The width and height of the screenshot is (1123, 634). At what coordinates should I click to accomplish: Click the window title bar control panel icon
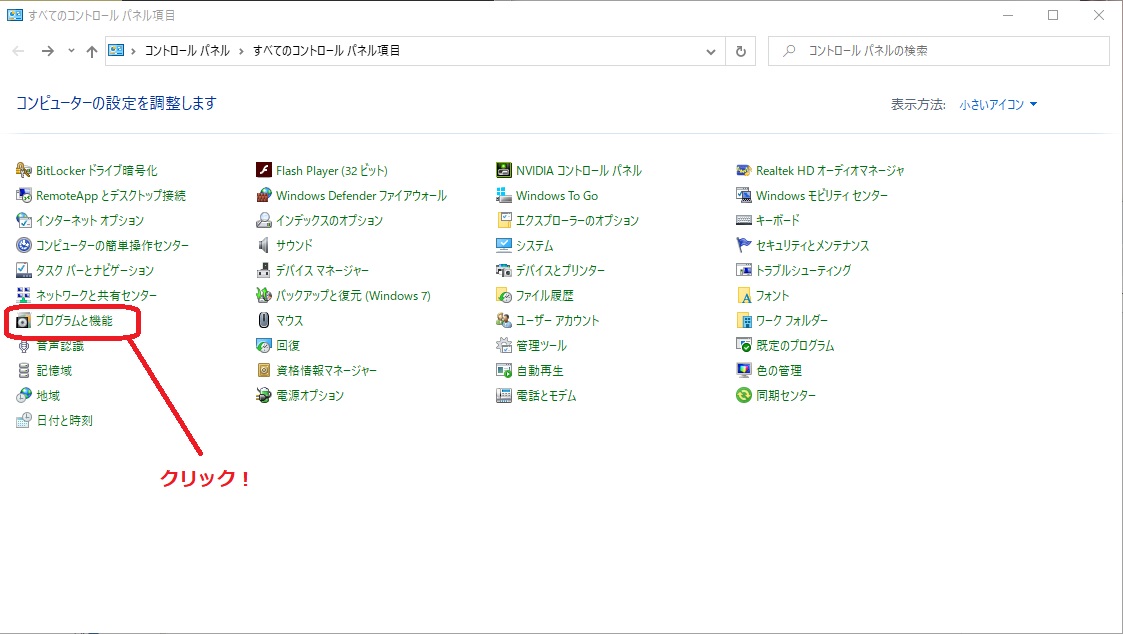(x=15, y=14)
